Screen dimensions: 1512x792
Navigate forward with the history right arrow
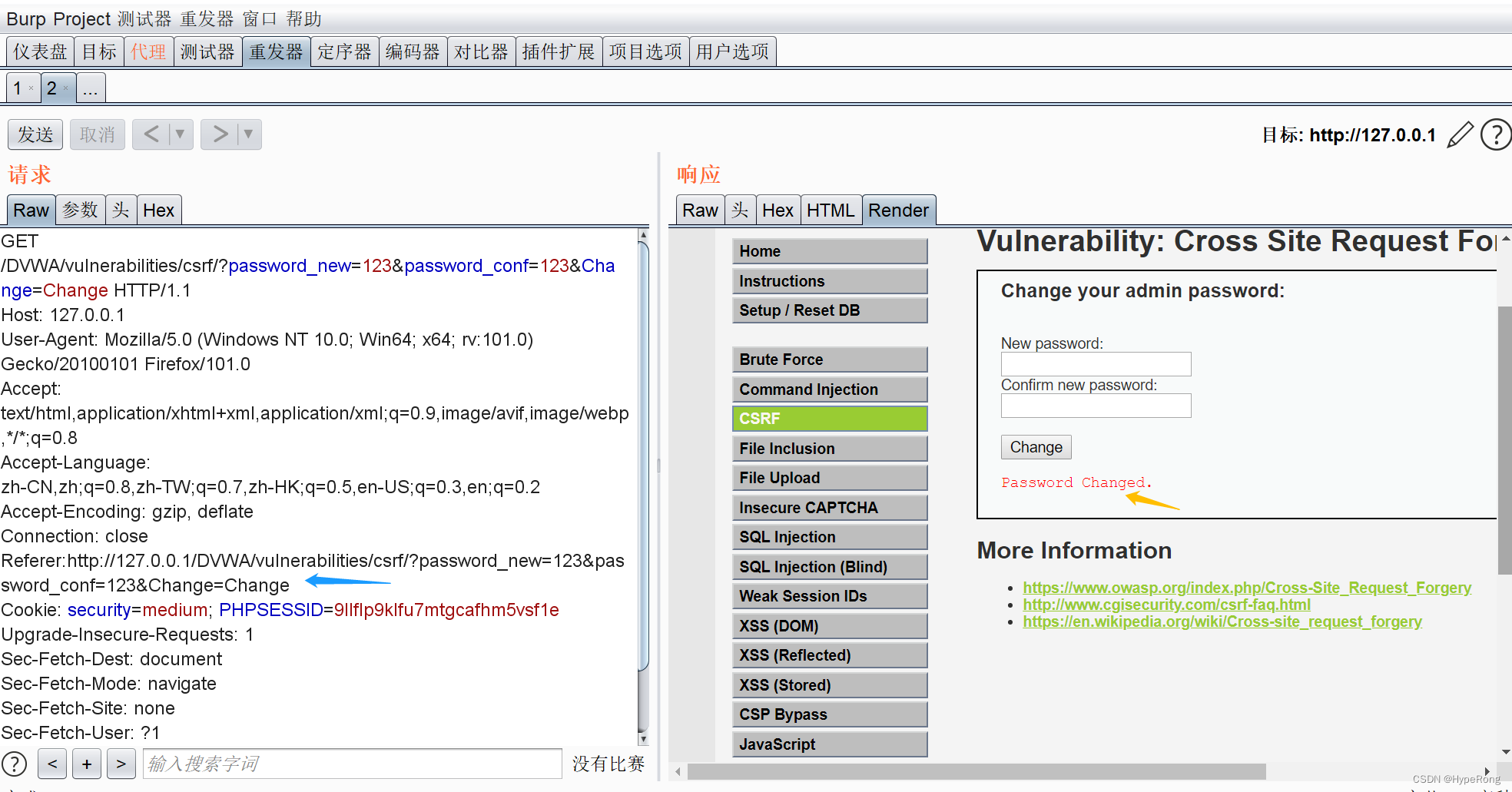pyautogui.click(x=220, y=134)
